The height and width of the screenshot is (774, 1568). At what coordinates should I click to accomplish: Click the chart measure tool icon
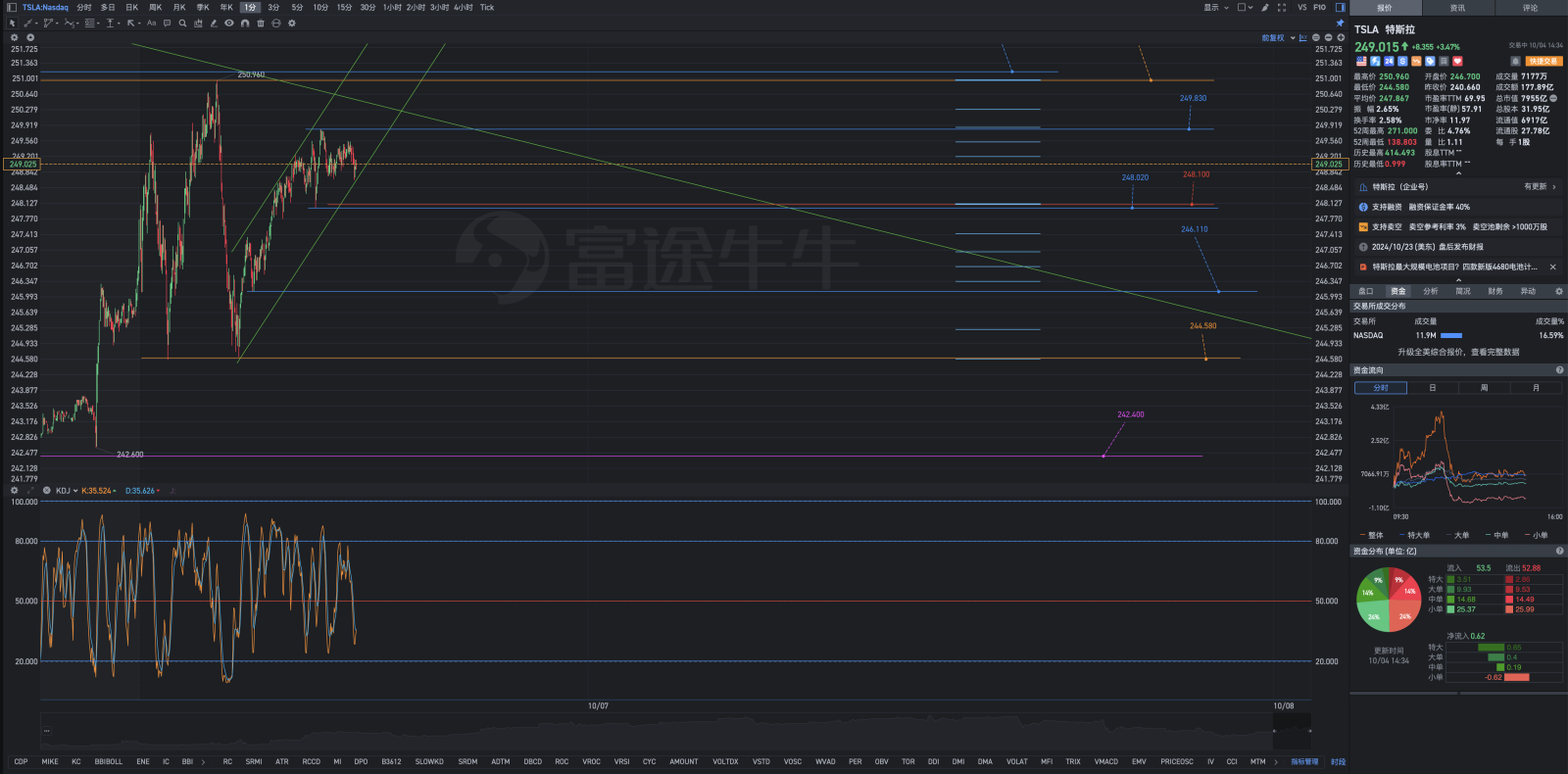198,23
